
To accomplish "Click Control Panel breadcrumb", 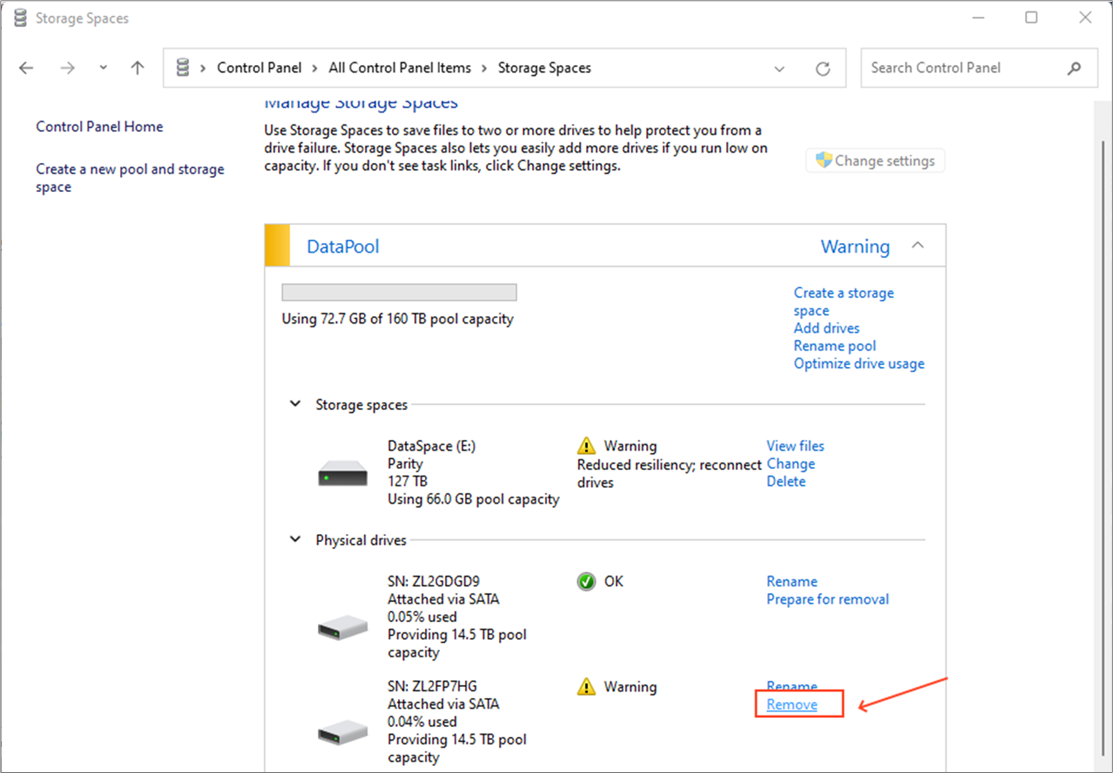I will pos(259,68).
